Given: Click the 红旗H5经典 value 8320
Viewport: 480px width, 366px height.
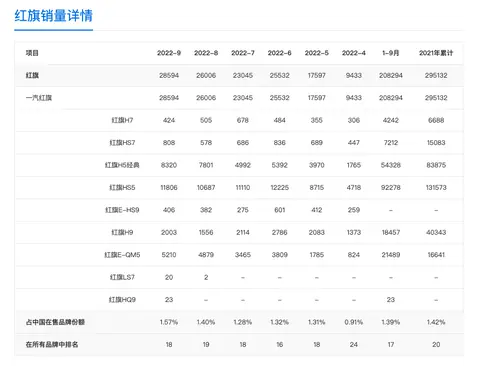Looking at the screenshot, I should point(169,165).
